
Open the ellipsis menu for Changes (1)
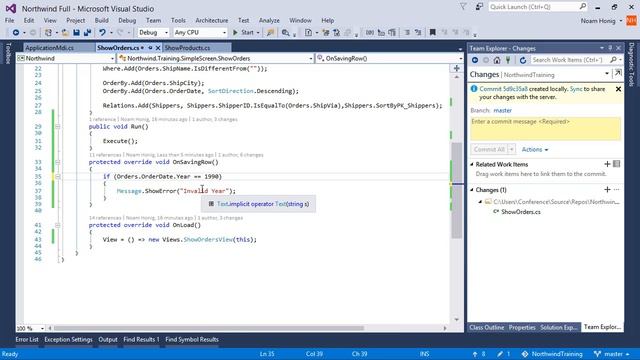click(616, 189)
